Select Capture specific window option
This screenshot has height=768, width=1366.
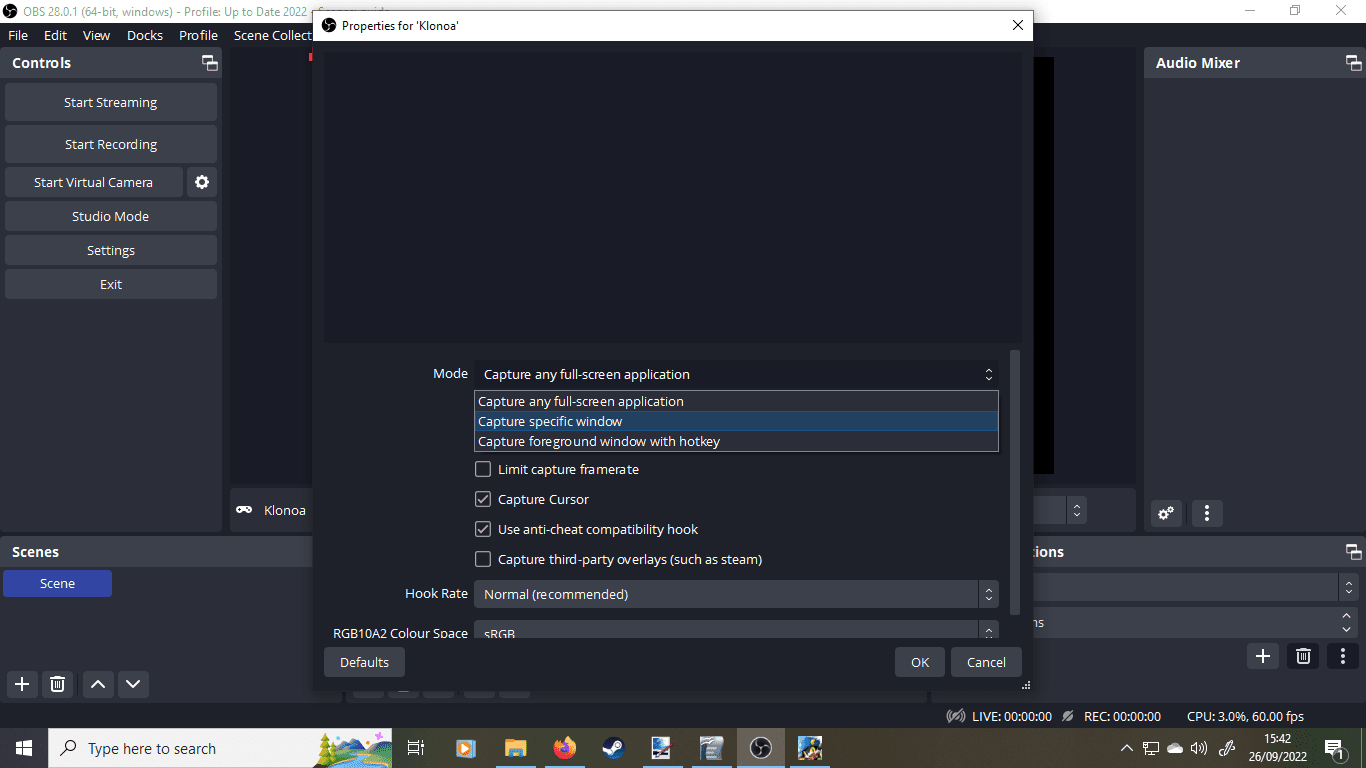pos(736,421)
